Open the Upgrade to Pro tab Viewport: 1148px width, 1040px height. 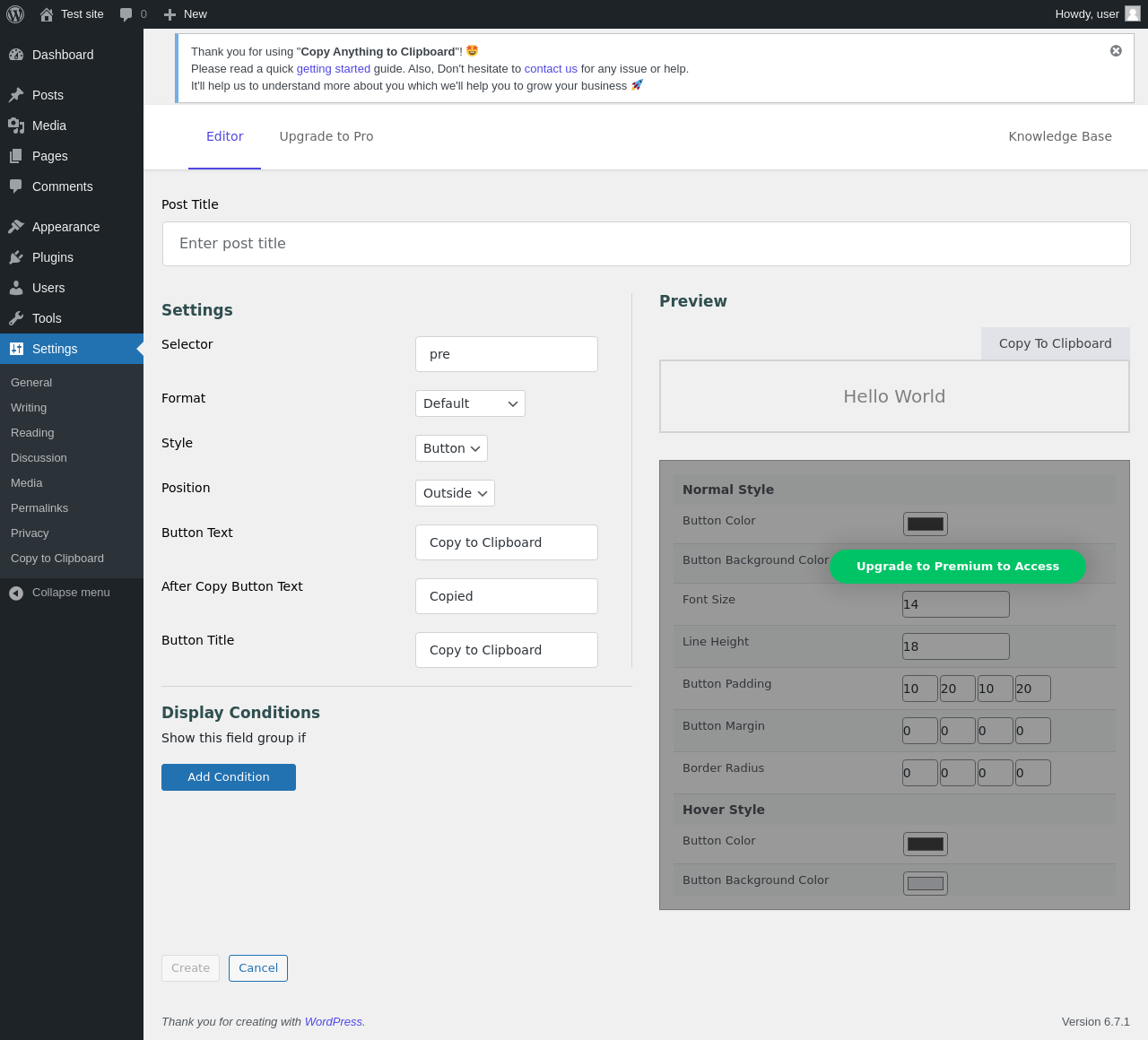[x=326, y=136]
